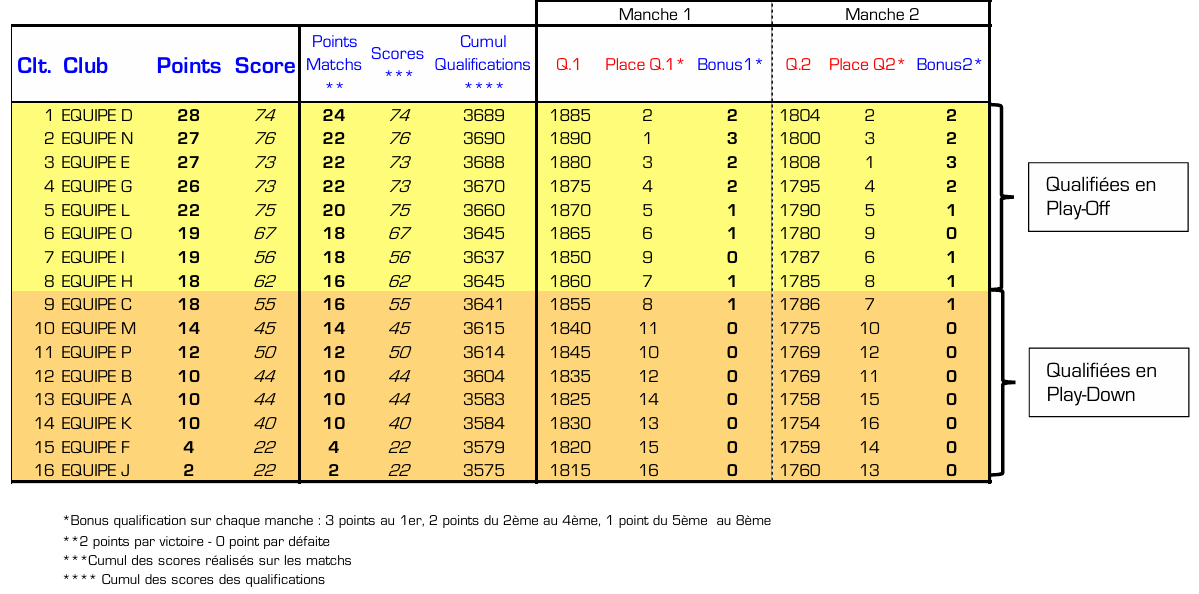Click the 'EQUIPE O' club cell

point(97,234)
